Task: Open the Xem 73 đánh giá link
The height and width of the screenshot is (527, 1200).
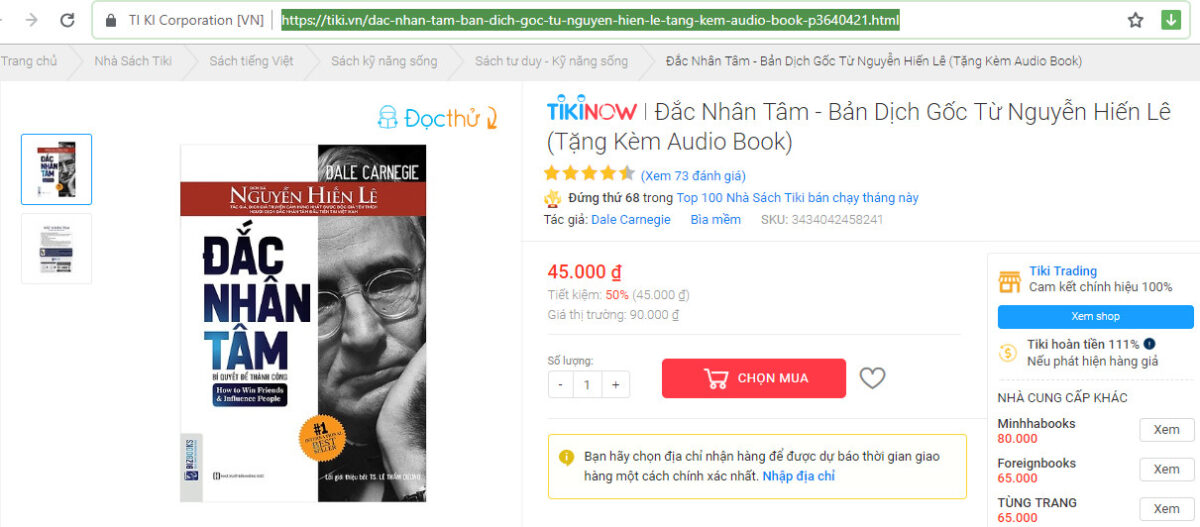Action: [x=693, y=175]
